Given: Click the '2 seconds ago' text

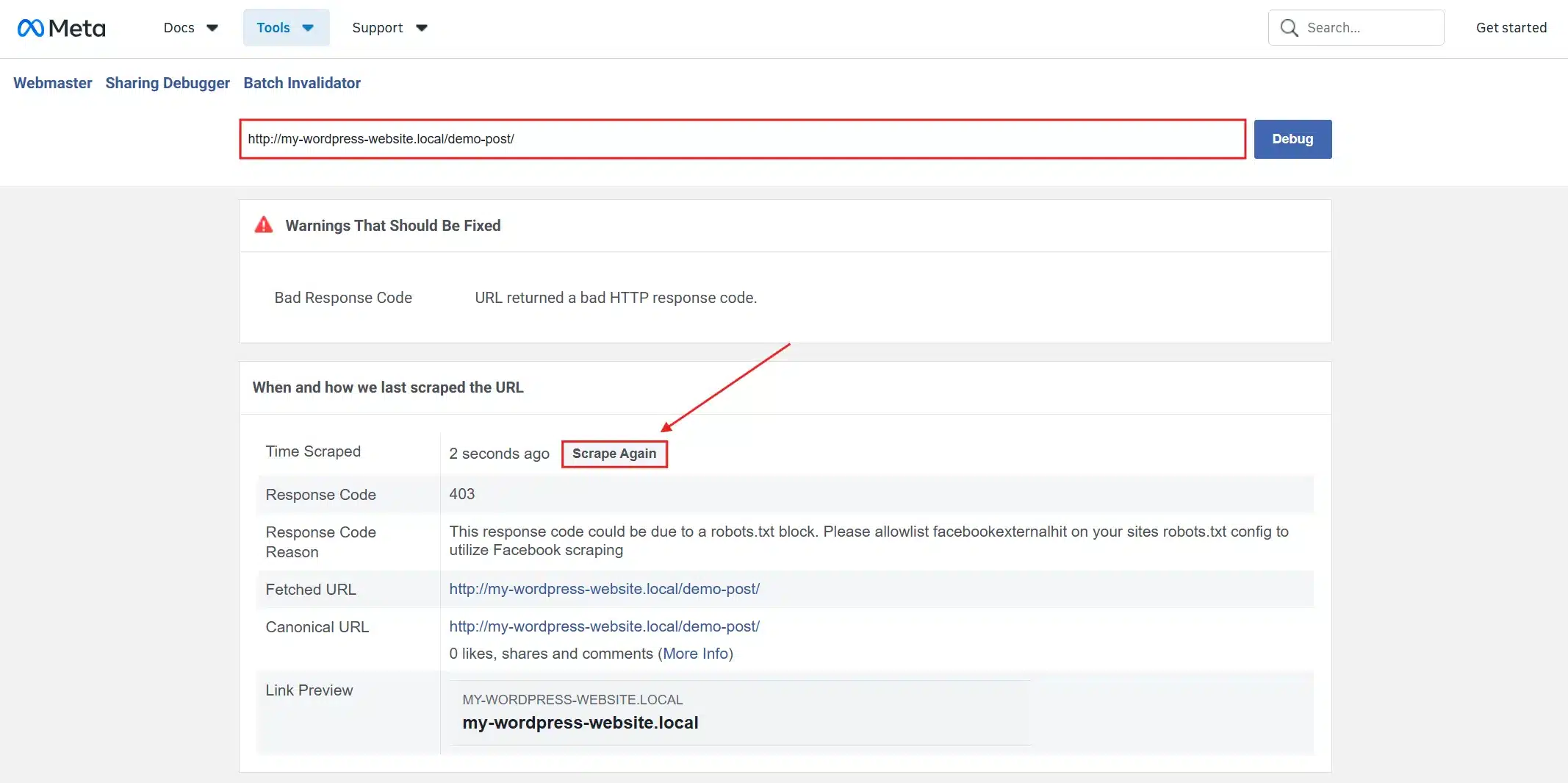Looking at the screenshot, I should [x=500, y=454].
